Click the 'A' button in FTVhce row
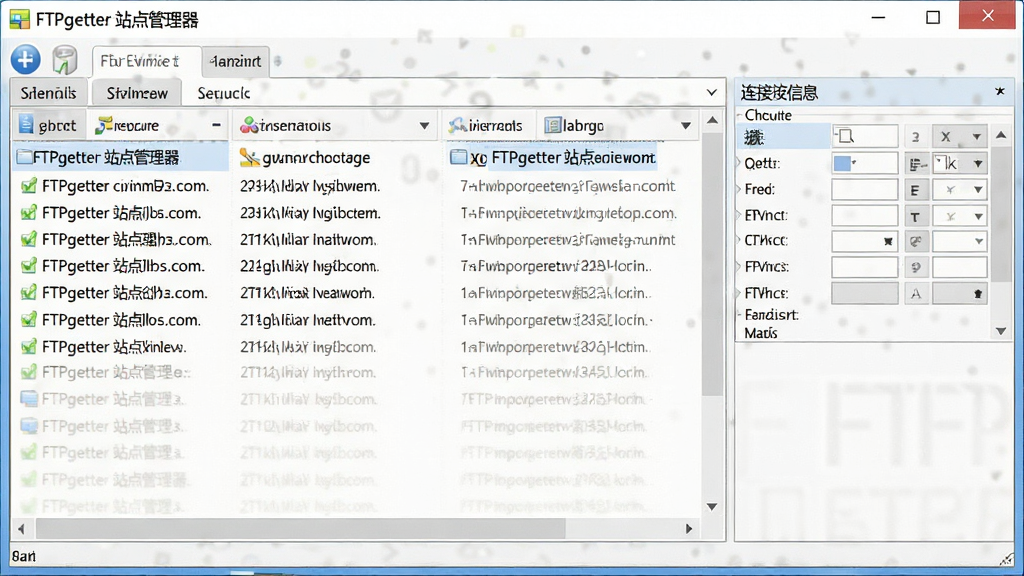 point(916,294)
